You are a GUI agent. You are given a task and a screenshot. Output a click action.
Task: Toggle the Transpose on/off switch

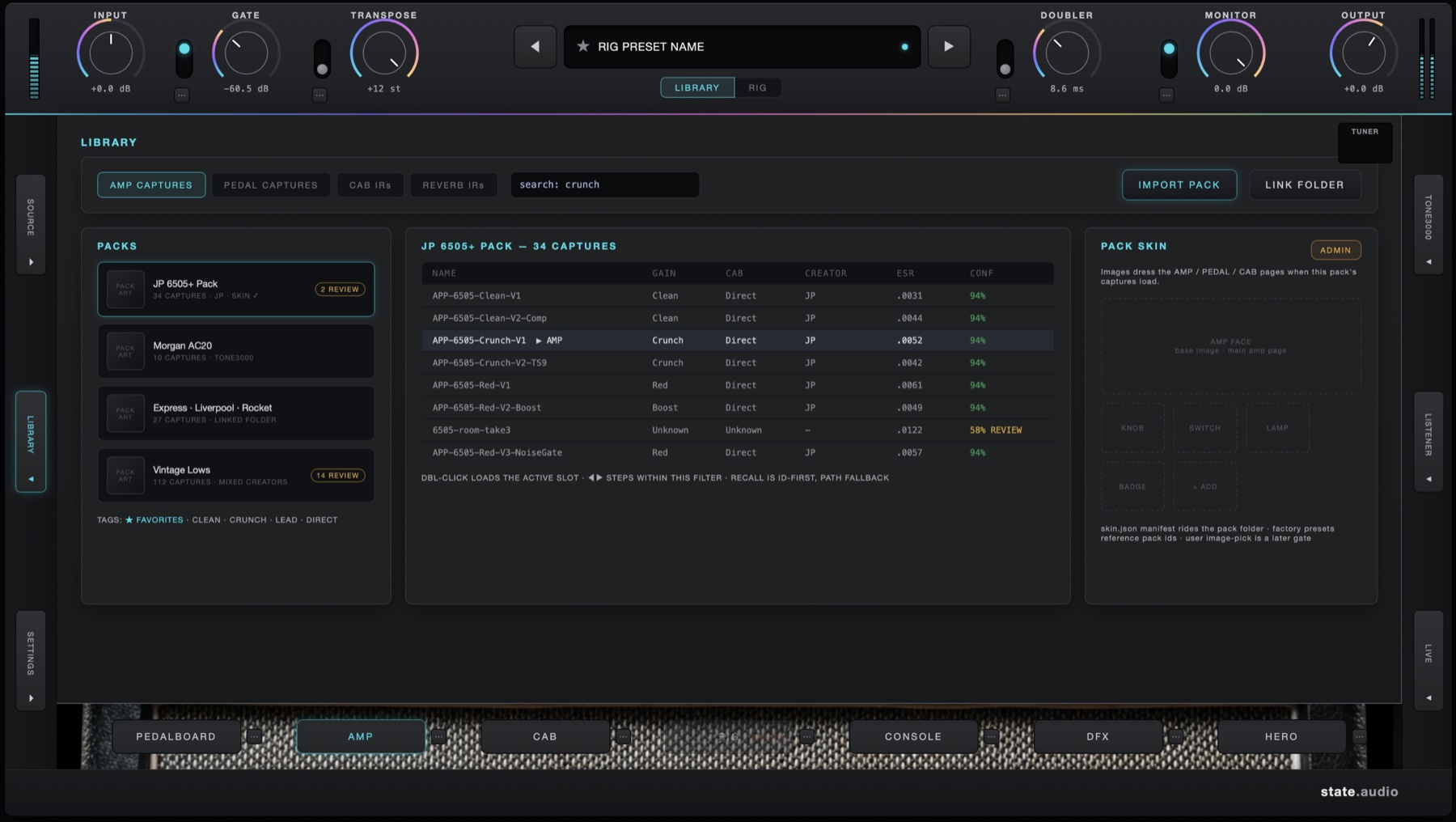(322, 58)
